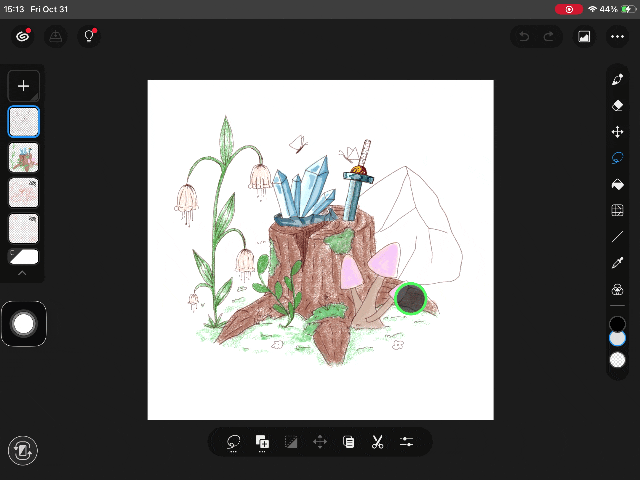The image size is (640, 480).
Task: Select the transparent checkered color swatch
Action: (x=617, y=360)
